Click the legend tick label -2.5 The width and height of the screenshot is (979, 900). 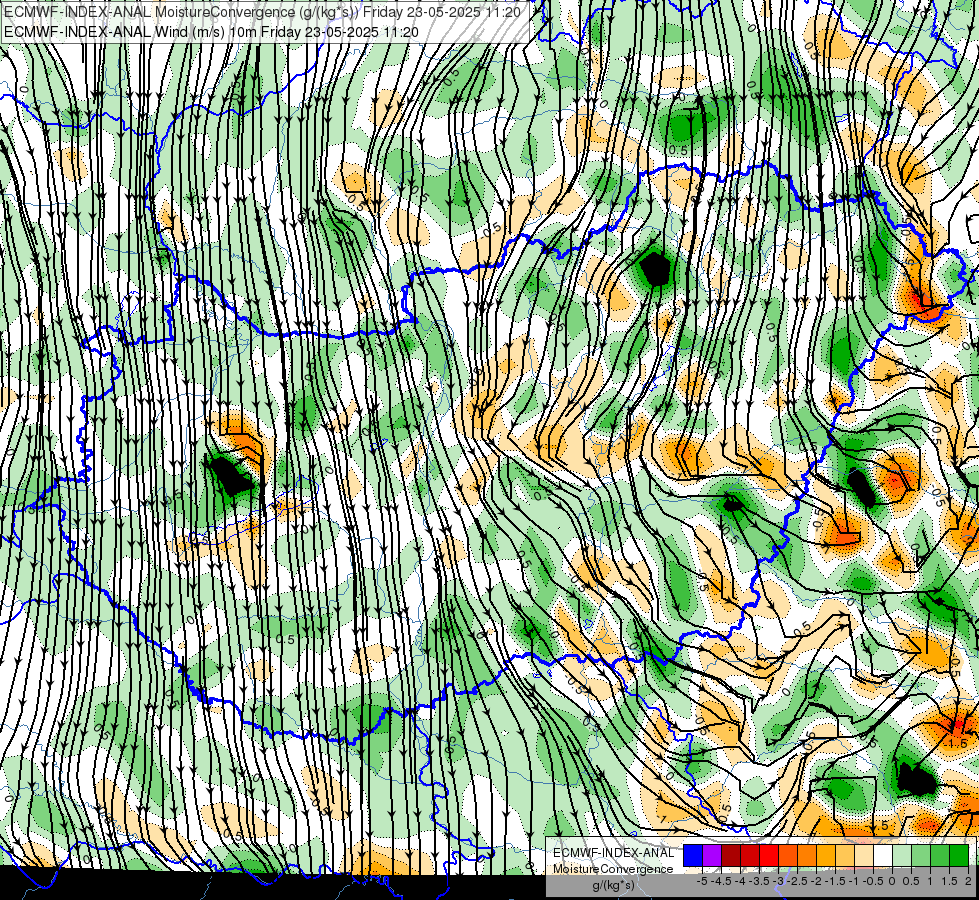tap(797, 881)
